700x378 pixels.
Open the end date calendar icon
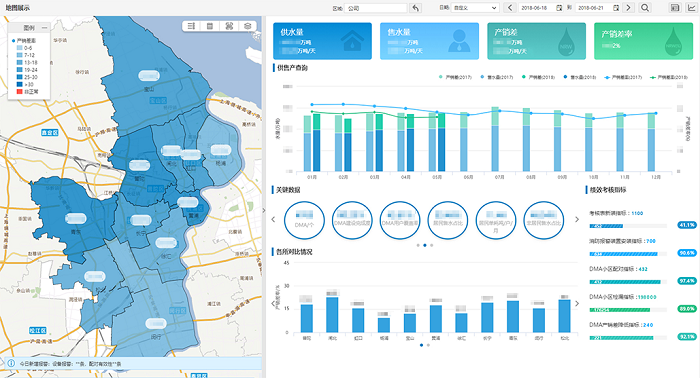pyautogui.click(x=616, y=8)
